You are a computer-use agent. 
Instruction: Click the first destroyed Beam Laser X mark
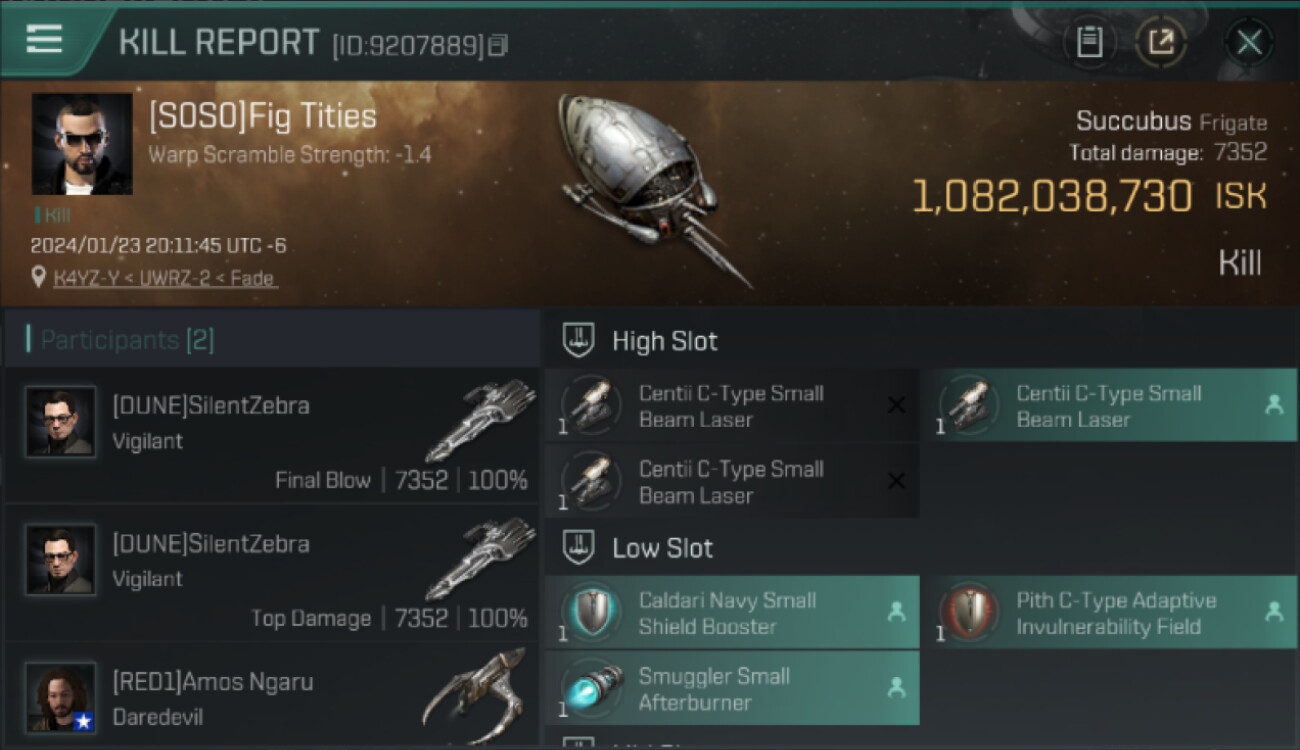[x=896, y=405]
